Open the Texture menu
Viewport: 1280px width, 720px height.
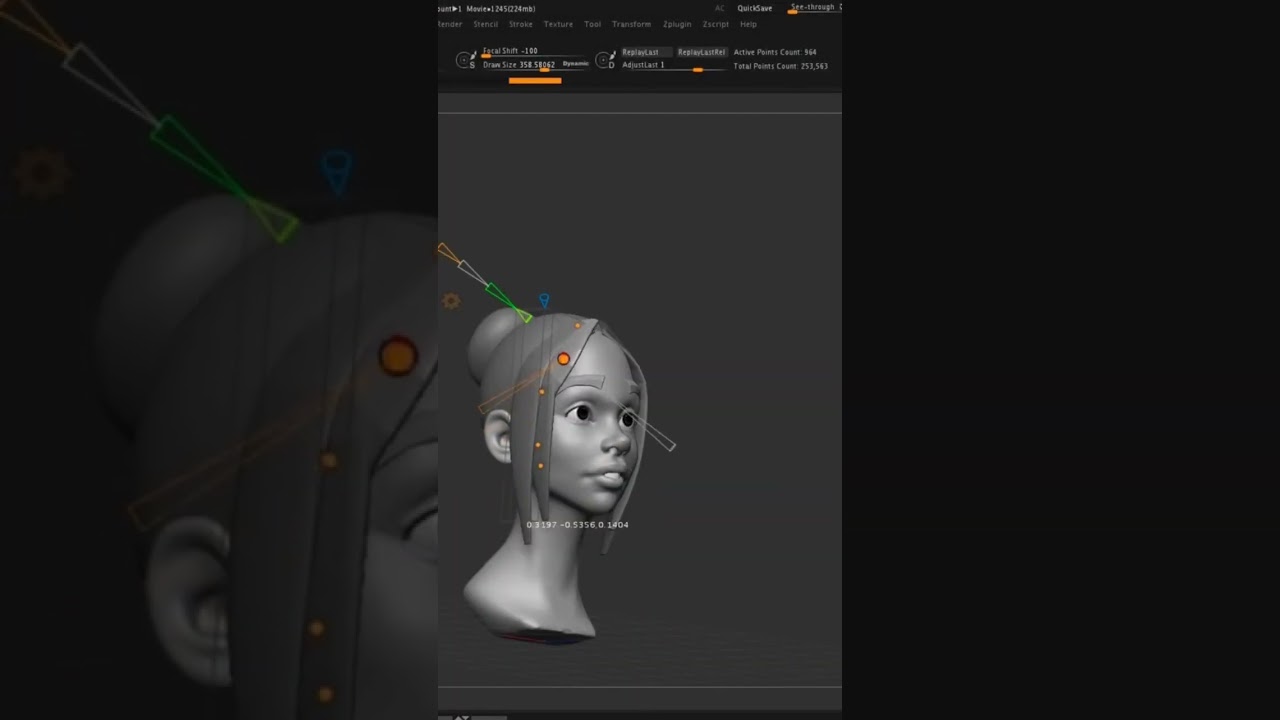(x=558, y=24)
